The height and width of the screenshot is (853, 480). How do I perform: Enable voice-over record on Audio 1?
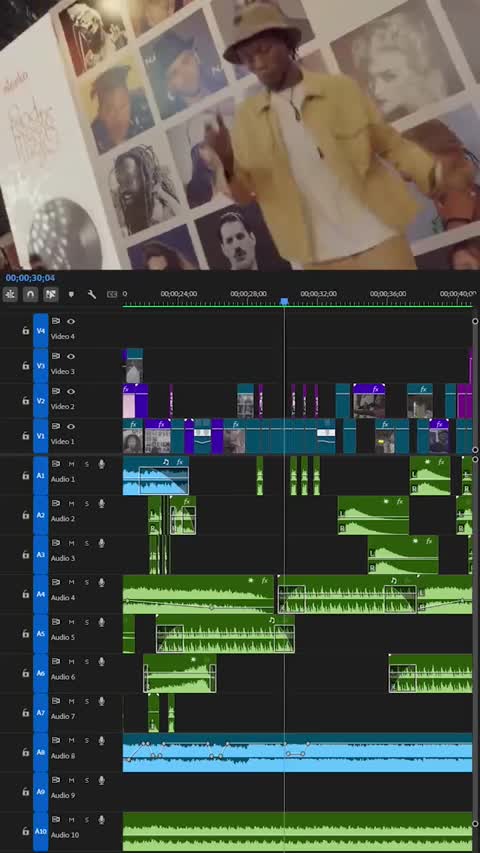click(x=101, y=464)
